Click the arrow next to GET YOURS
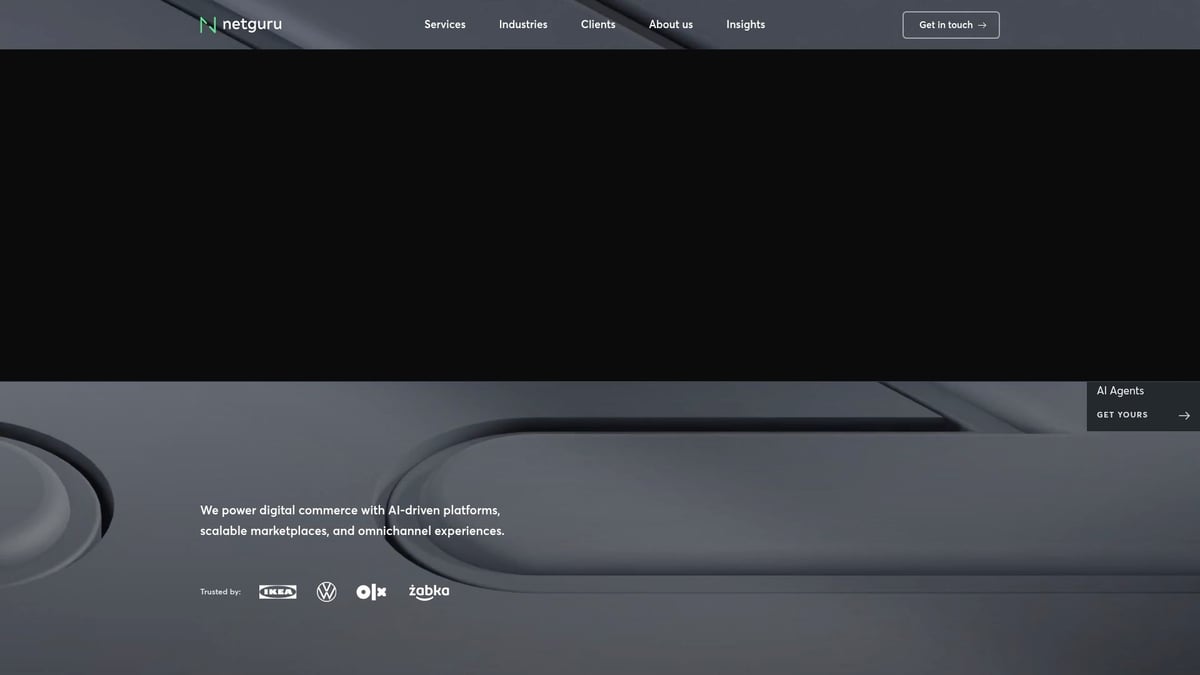This screenshot has height=675, width=1200. tap(1184, 415)
